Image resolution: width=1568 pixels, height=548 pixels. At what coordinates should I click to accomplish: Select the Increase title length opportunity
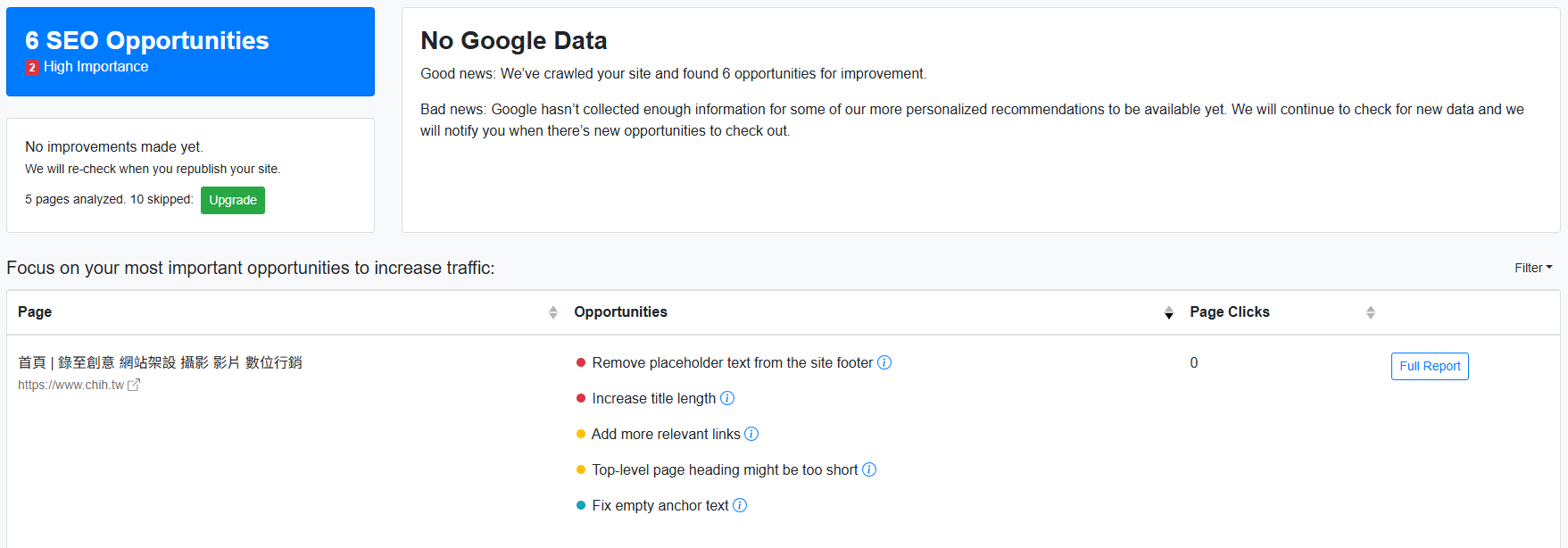tap(654, 398)
